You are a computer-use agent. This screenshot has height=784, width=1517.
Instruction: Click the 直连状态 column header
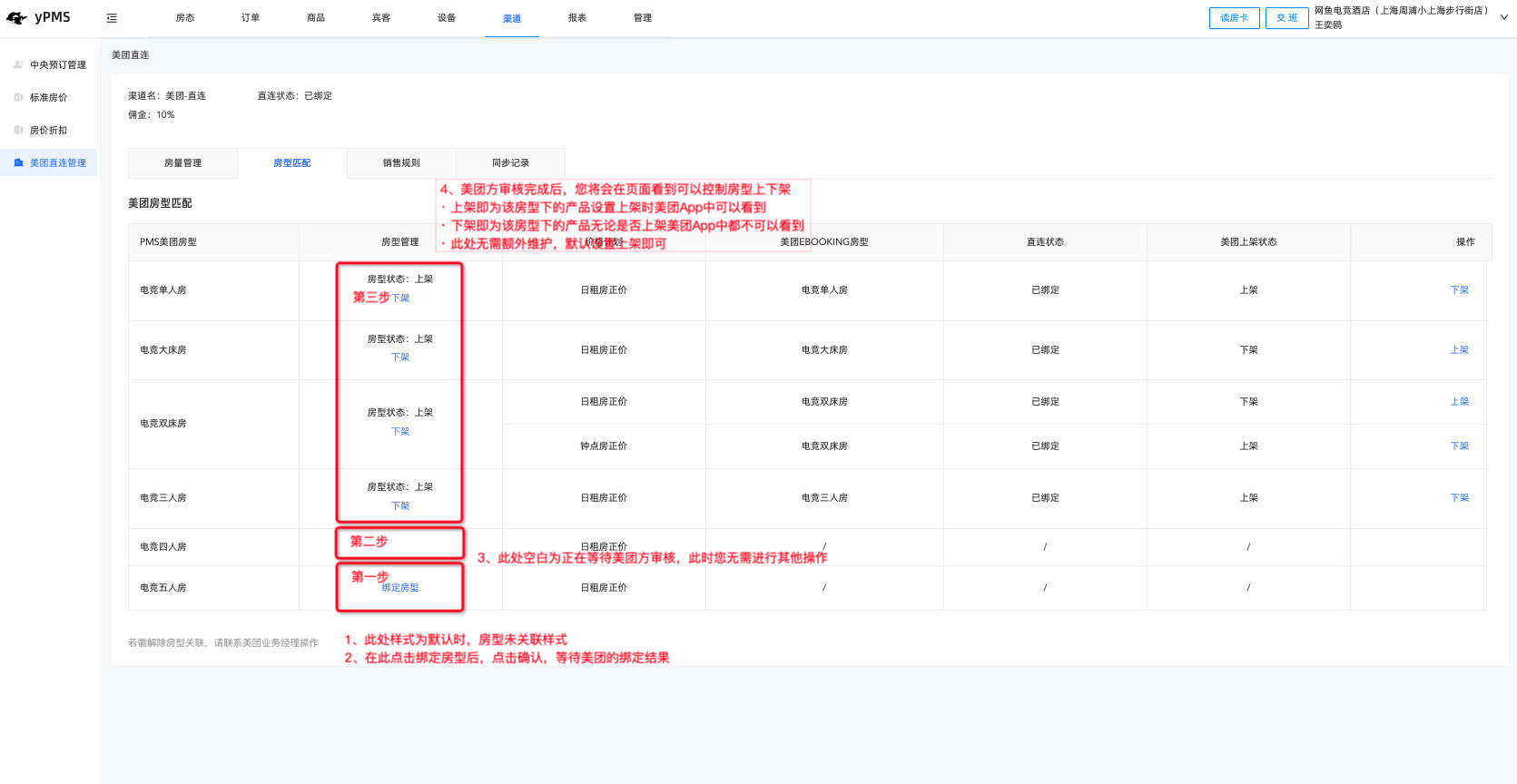(1045, 242)
